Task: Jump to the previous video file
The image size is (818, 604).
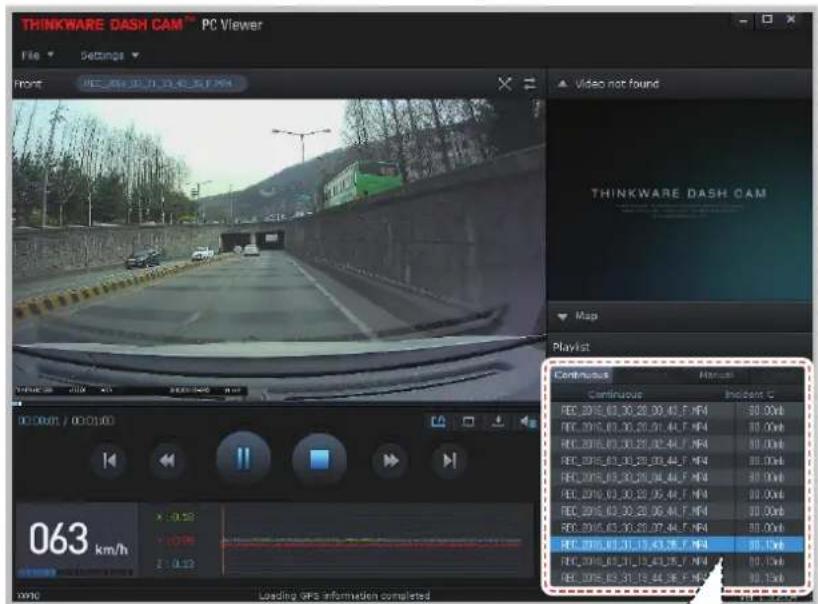Action: pos(109,461)
